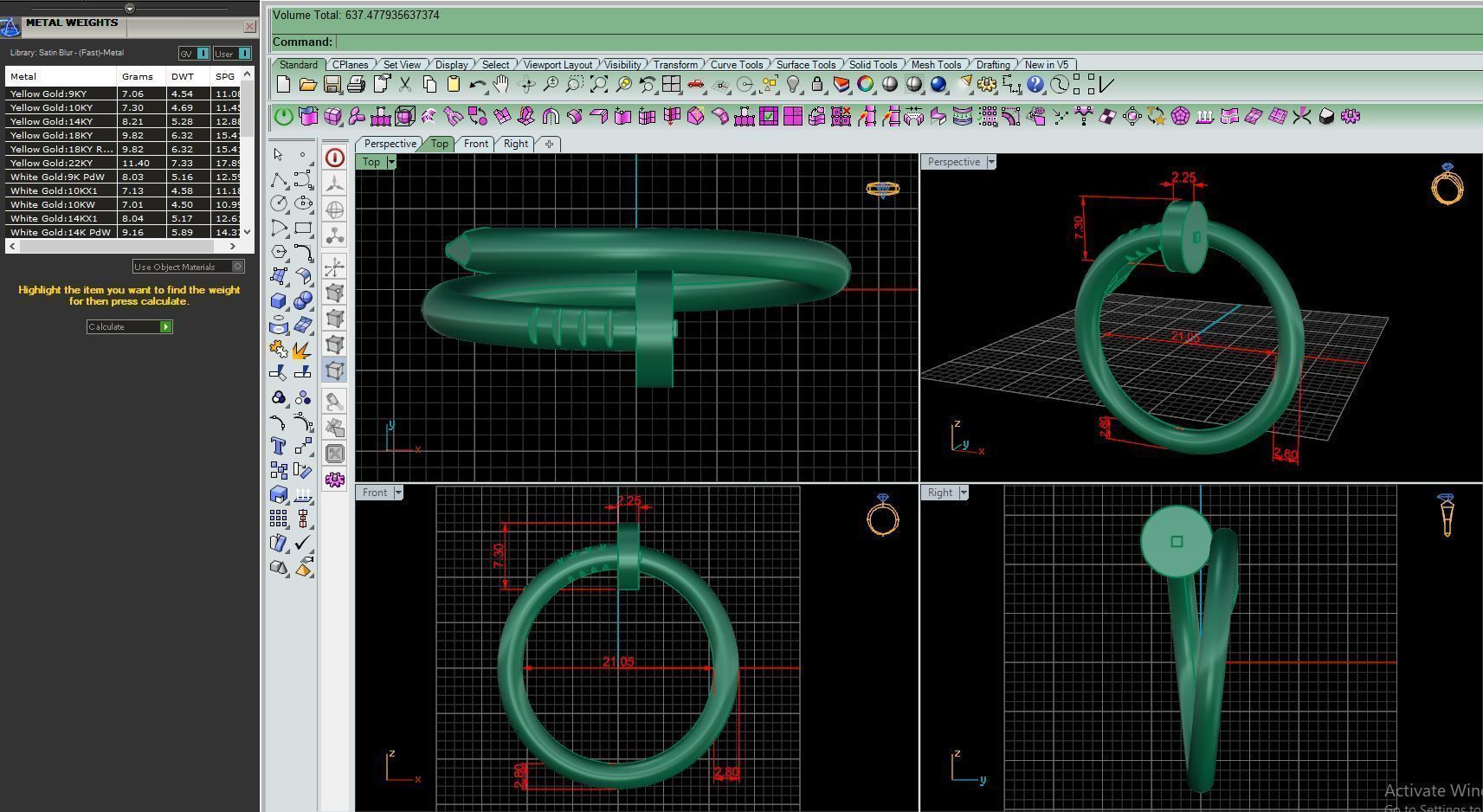The width and height of the screenshot is (1483, 812).
Task: Click the blue render sphere icon
Action: (938, 85)
